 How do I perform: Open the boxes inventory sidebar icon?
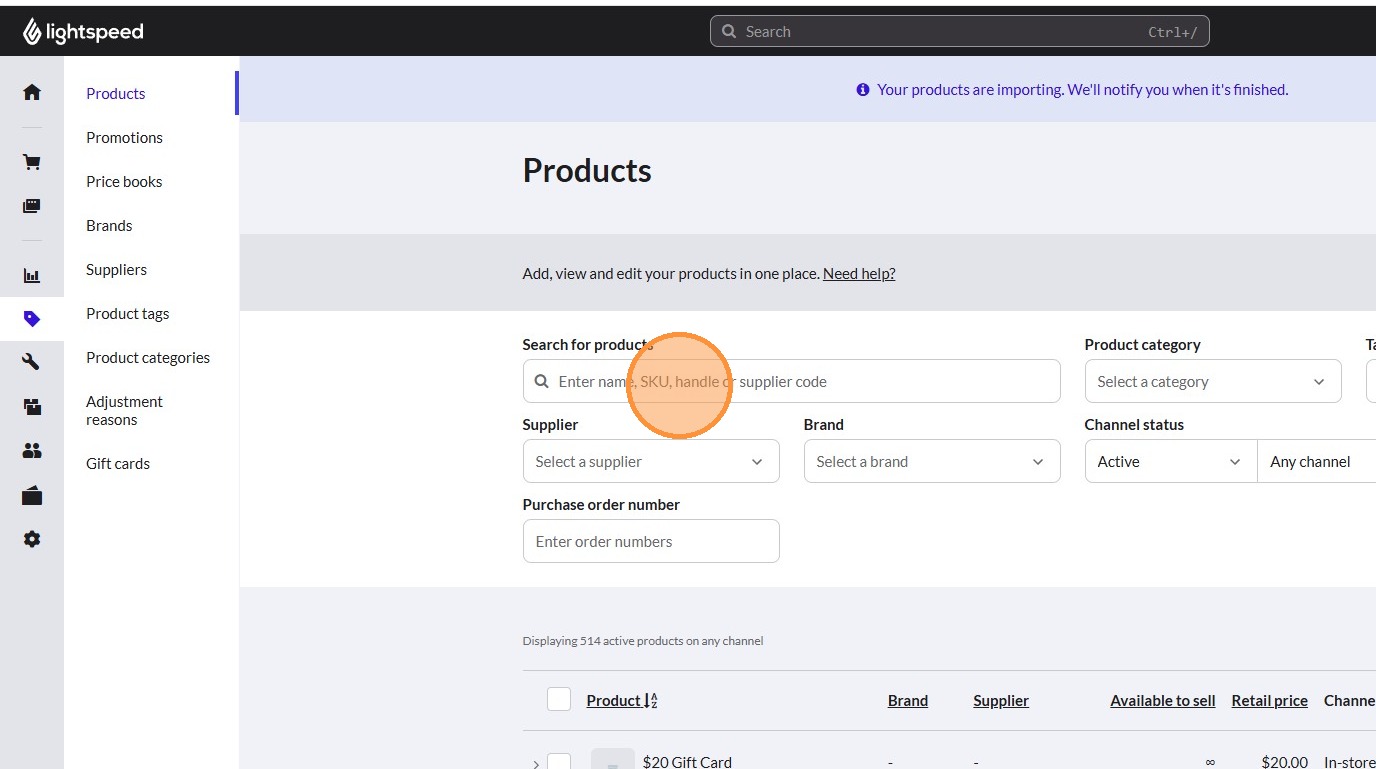tap(32, 407)
